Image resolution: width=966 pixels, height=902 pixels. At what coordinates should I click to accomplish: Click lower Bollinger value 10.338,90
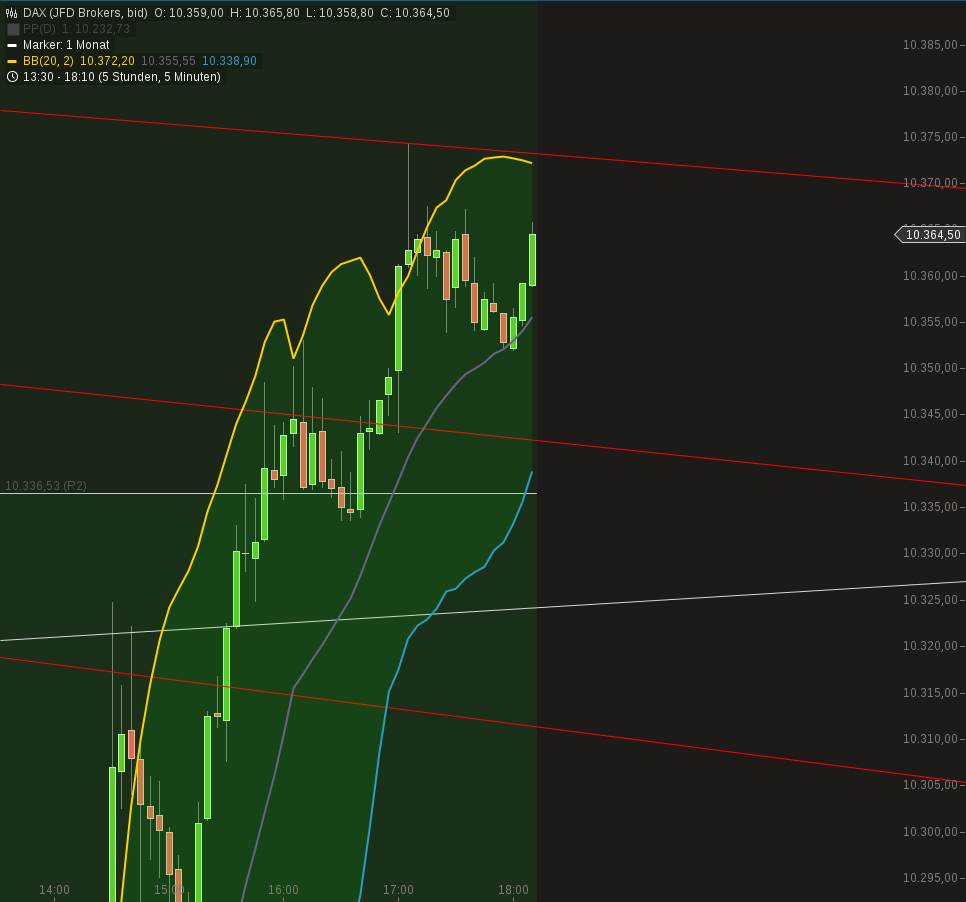[x=229, y=61]
